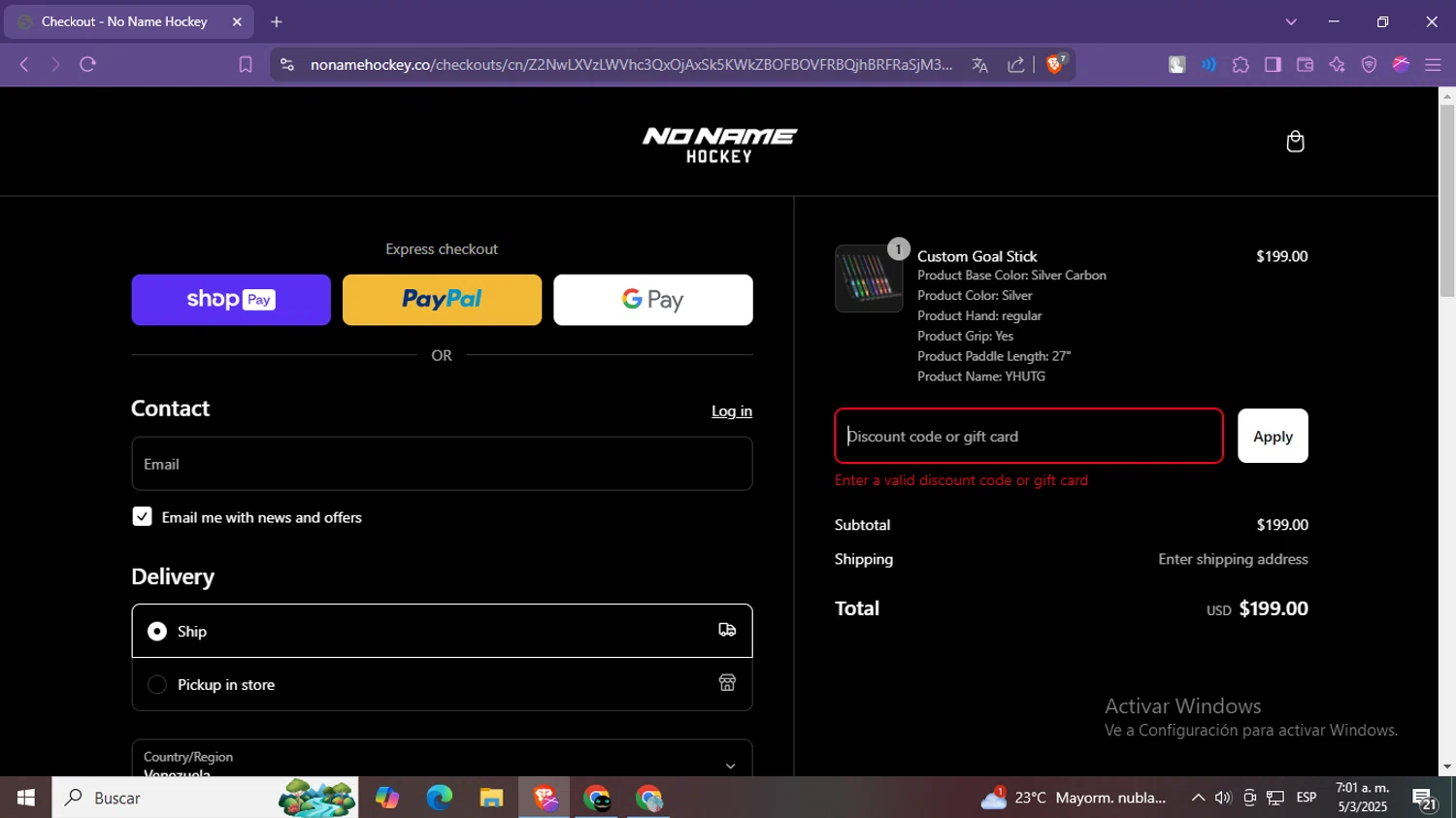Image resolution: width=1456 pixels, height=818 pixels.
Task: Open the browser hamburger menu
Action: [1433, 65]
